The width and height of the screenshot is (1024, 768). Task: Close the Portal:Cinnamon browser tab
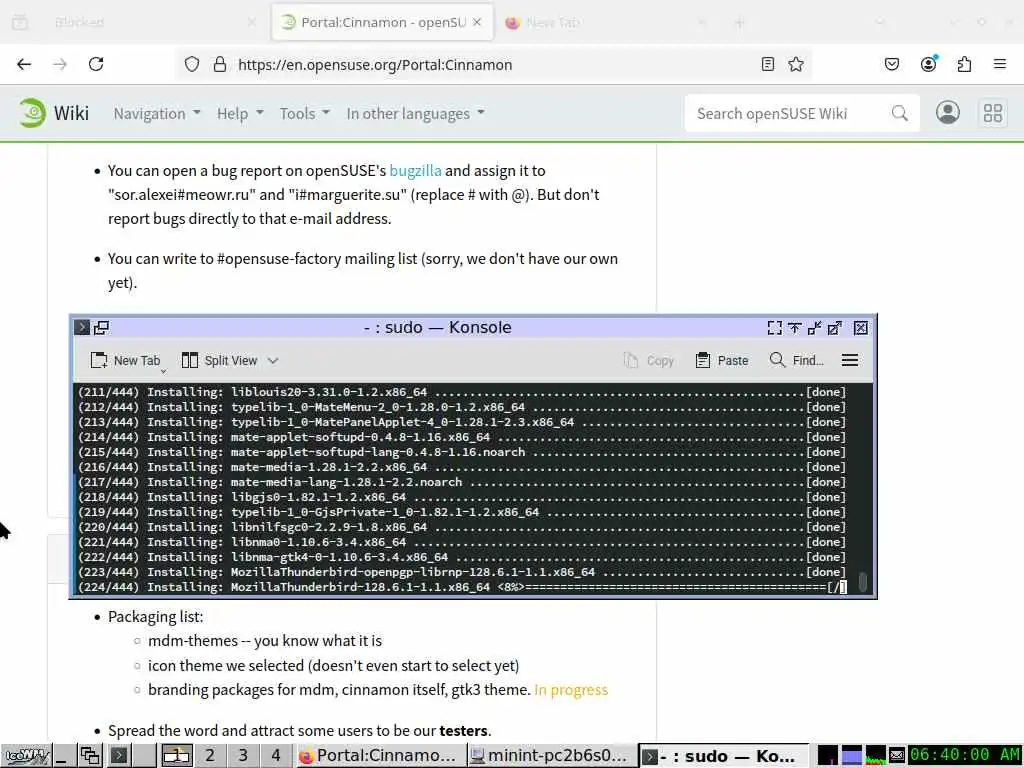[x=477, y=22]
